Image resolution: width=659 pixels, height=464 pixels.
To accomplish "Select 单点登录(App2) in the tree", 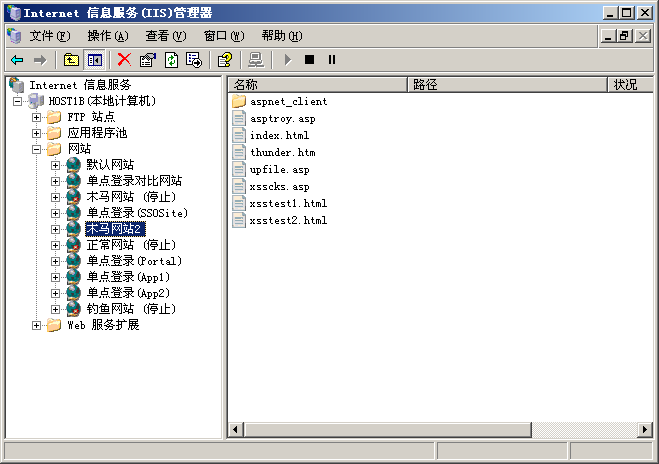I will (x=128, y=293).
